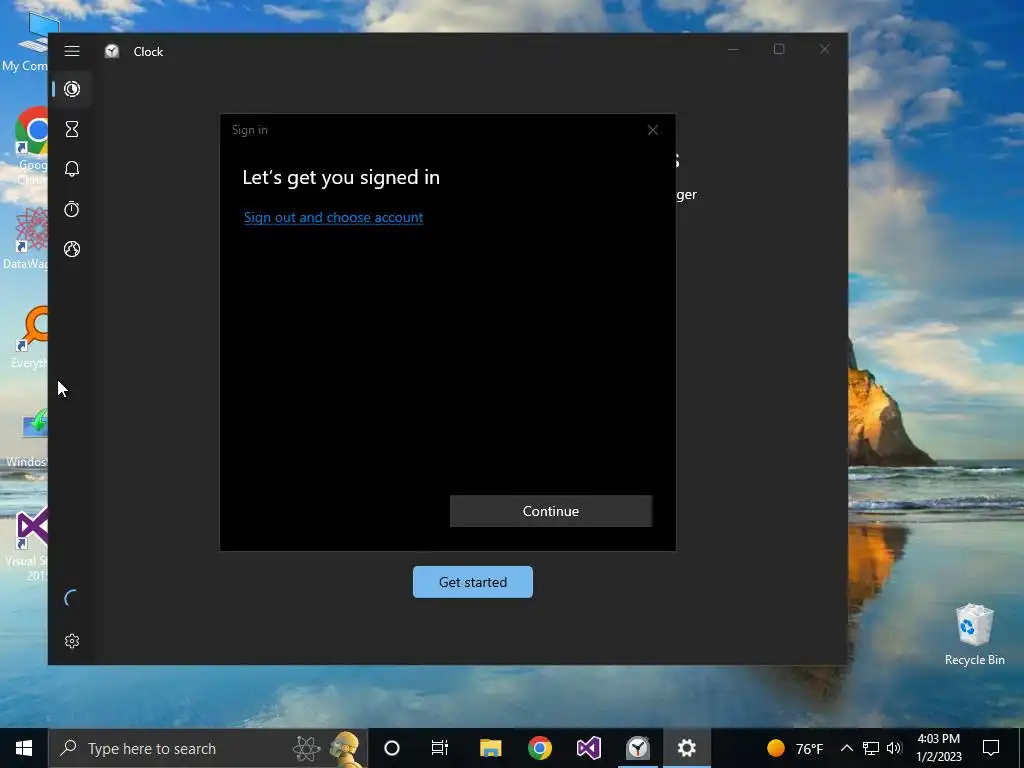Screen dimensions: 1024x768
Task: Close the Clock window
Action: pos(825,50)
